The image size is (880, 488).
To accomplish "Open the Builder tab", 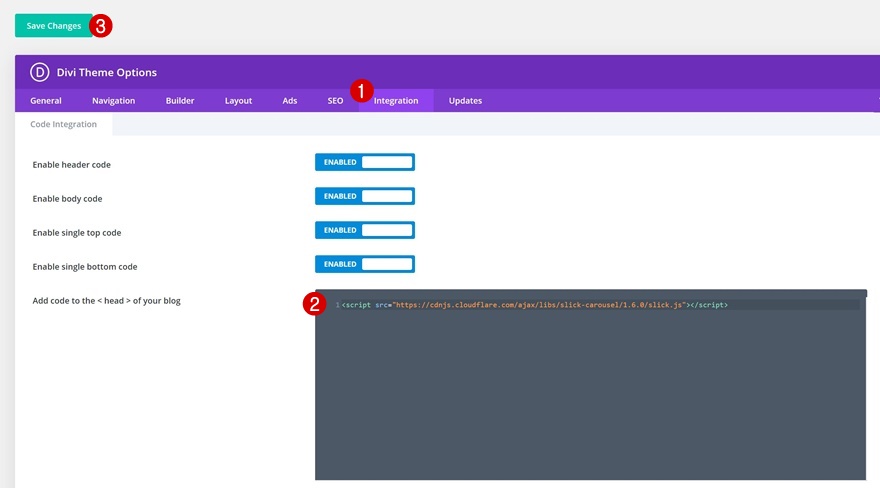I will coord(180,100).
